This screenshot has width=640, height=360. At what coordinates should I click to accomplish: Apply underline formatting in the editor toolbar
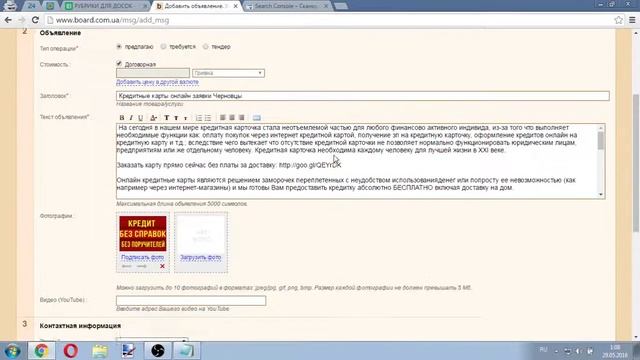(x=140, y=118)
